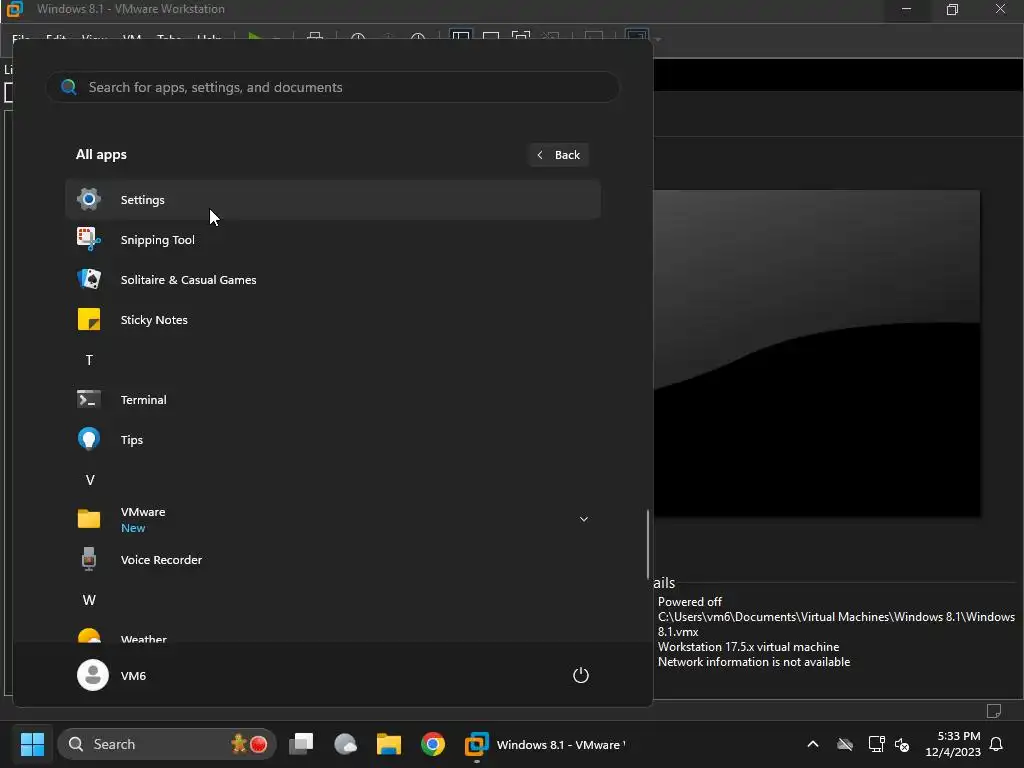Click "Workstation 17.5.x virtual machine" text
Viewport: 1024px width, 768px height.
pos(748,647)
